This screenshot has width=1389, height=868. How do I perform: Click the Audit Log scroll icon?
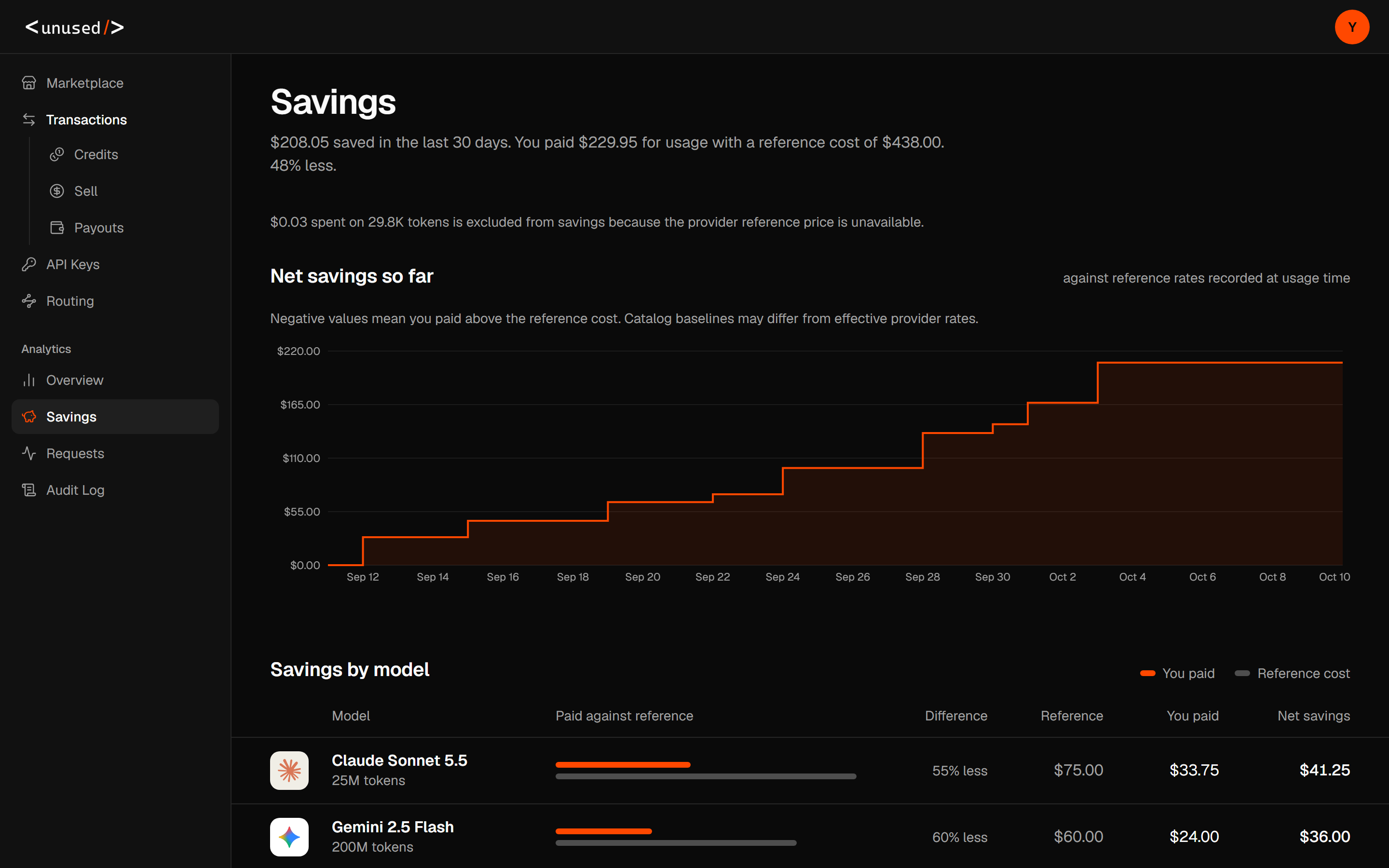29,490
